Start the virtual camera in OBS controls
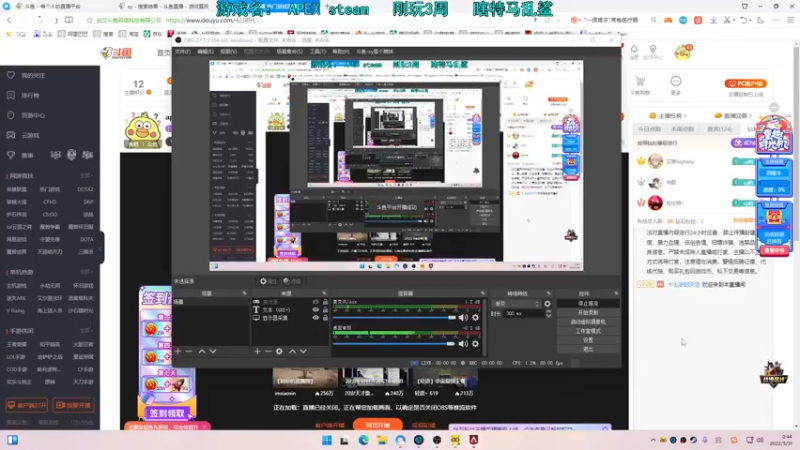Image resolution: width=800 pixels, height=450 pixels. pos(588,322)
